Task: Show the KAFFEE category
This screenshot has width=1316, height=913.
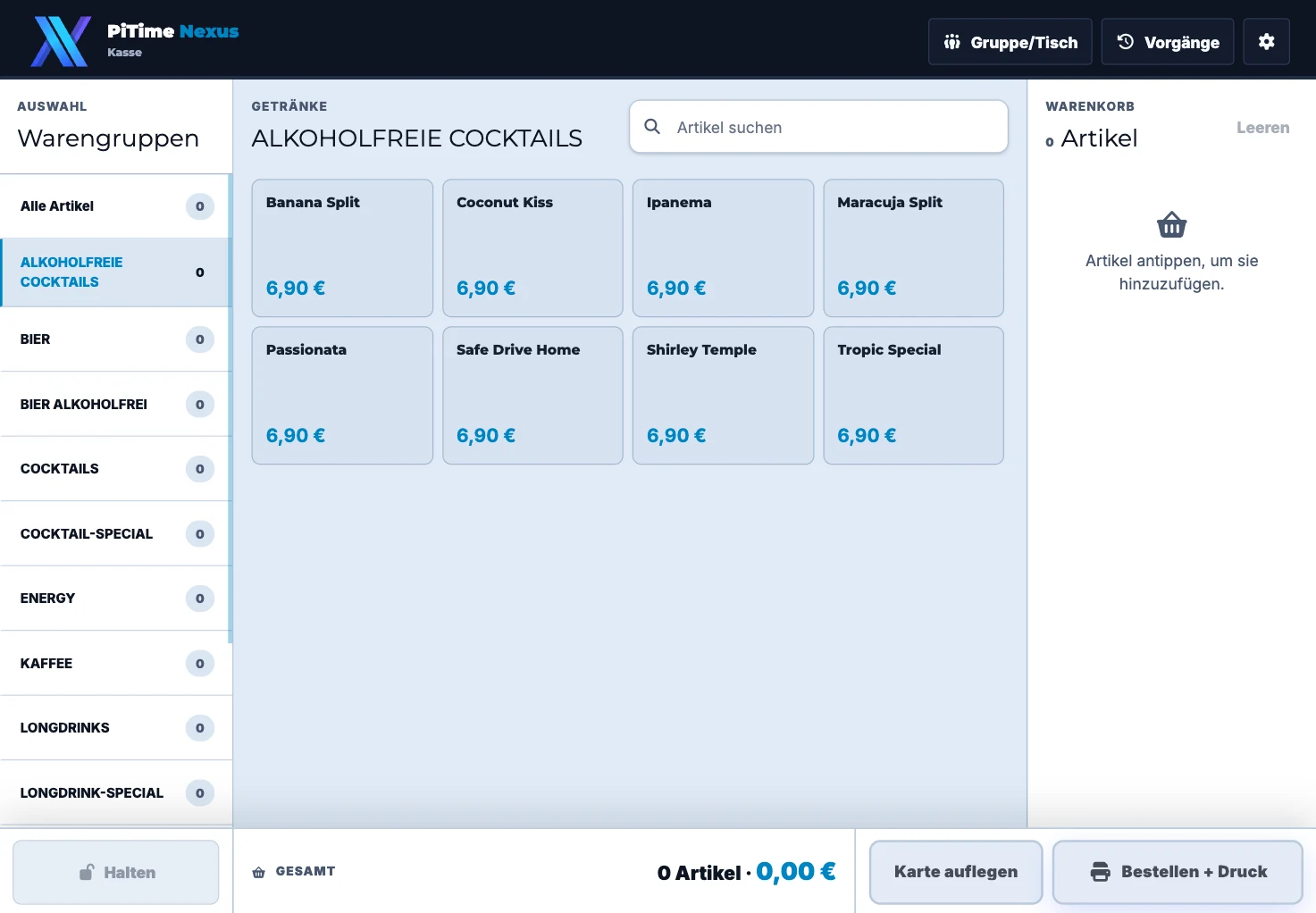Action: (x=116, y=664)
